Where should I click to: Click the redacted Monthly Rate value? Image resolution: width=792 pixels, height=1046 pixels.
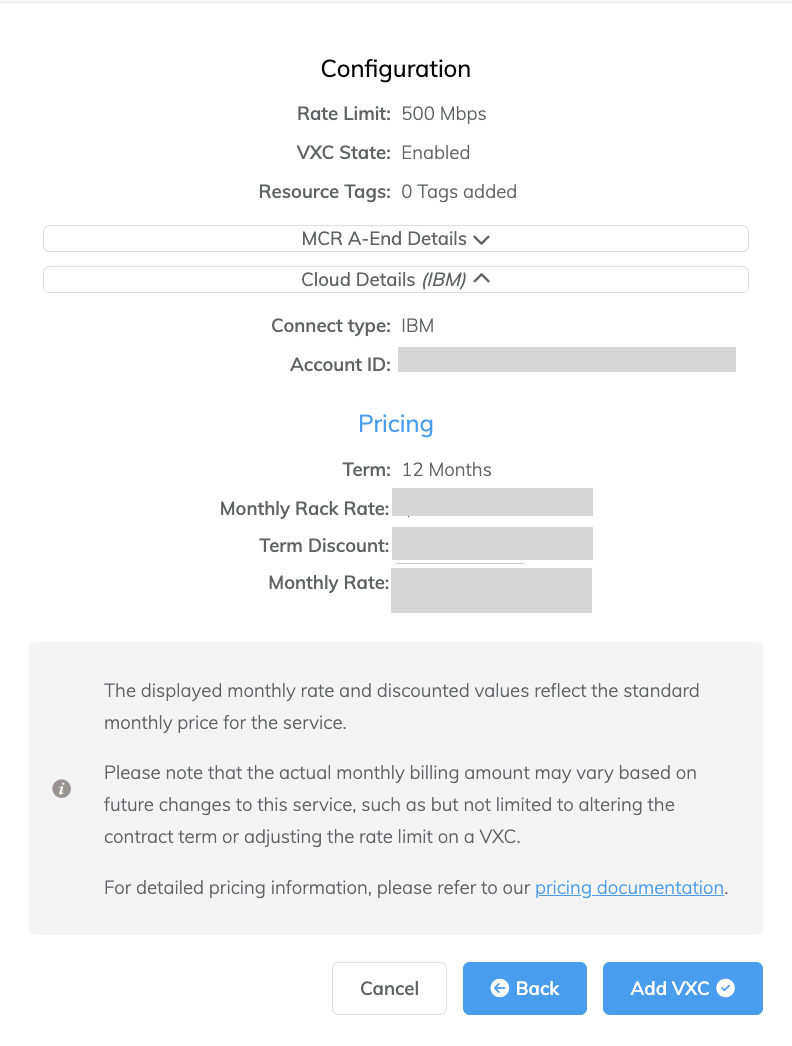tap(491, 590)
